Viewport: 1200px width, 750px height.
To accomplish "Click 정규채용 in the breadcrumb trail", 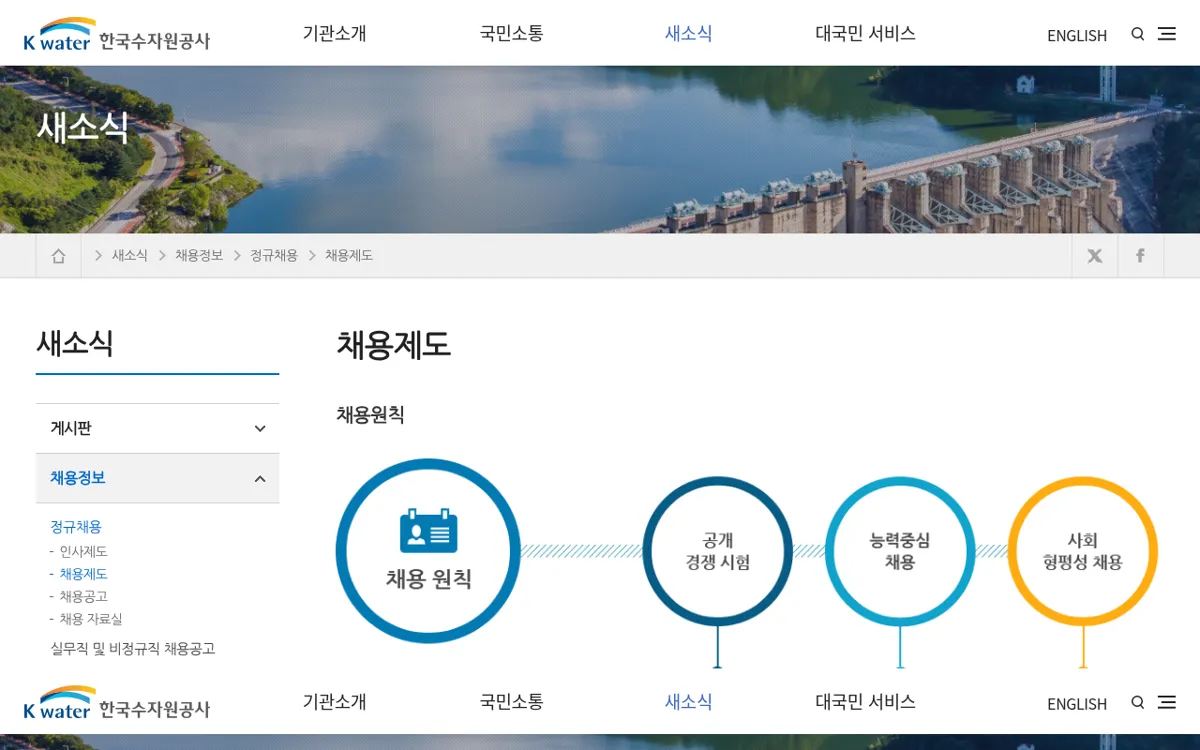I will 274,256.
